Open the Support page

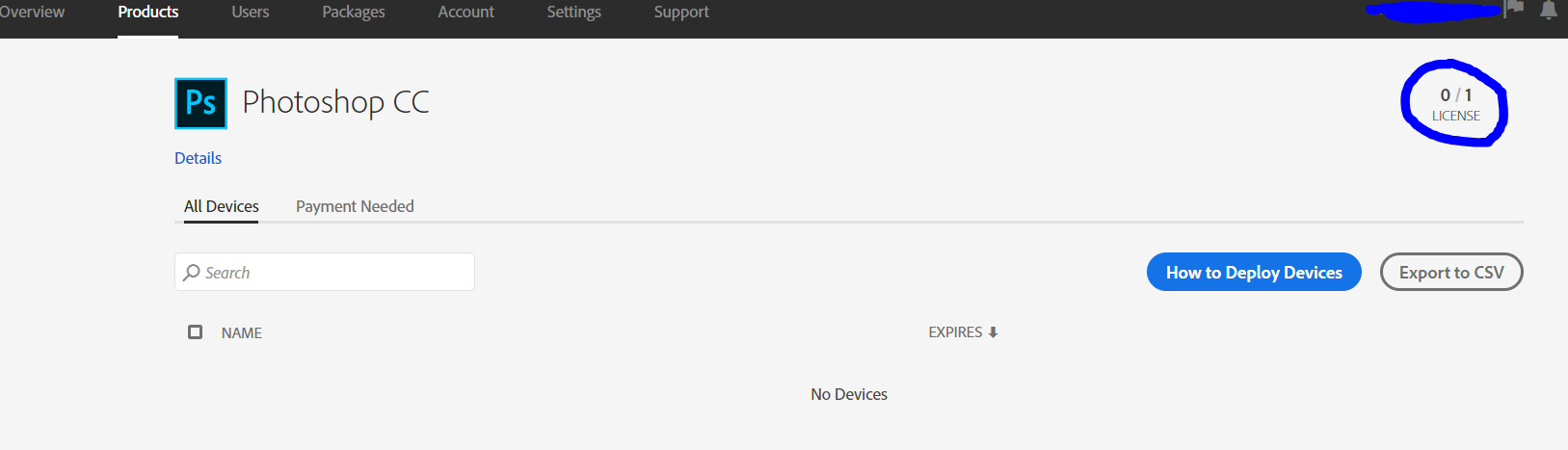coord(681,12)
